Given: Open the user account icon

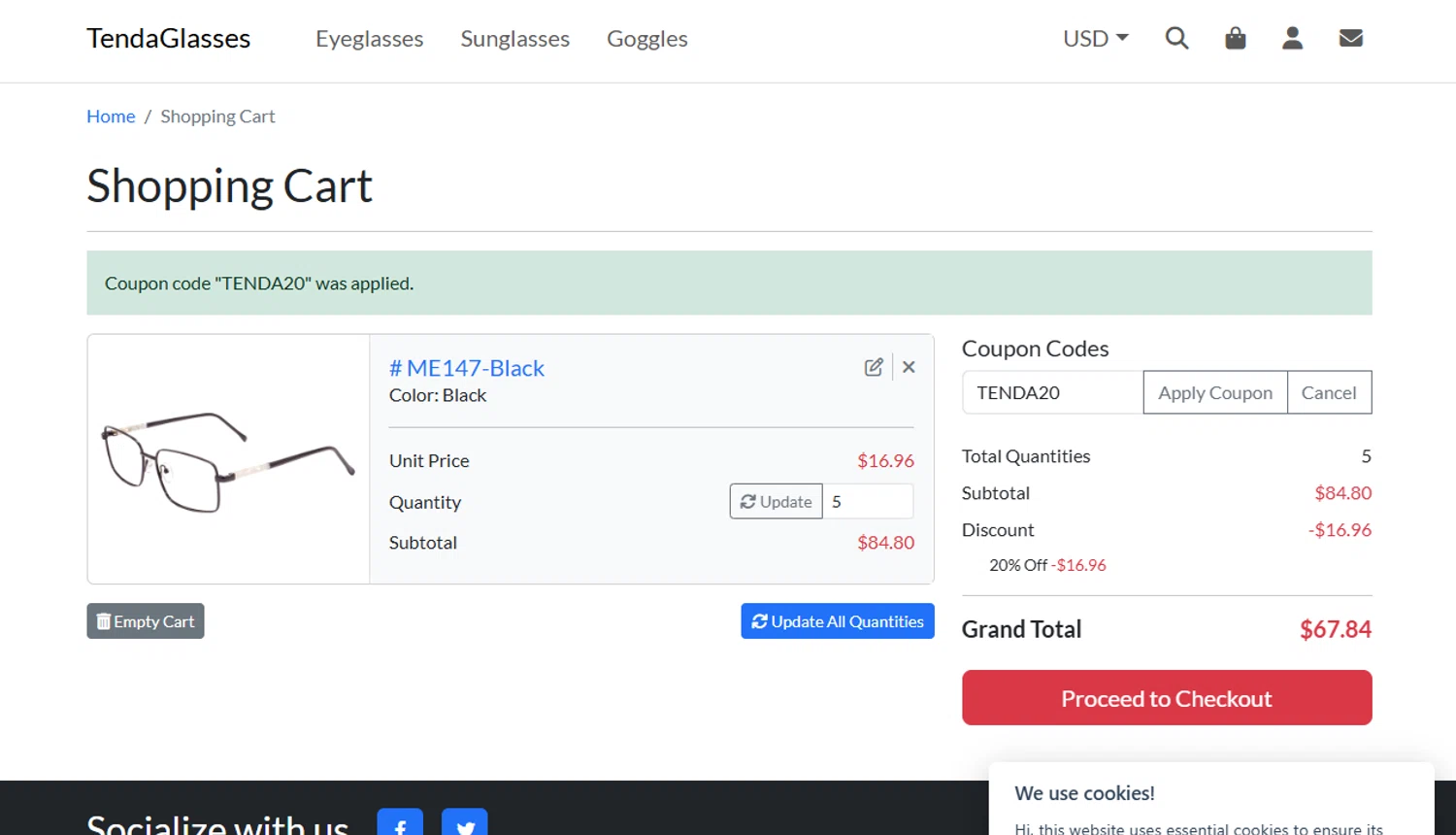Looking at the screenshot, I should point(1292,38).
